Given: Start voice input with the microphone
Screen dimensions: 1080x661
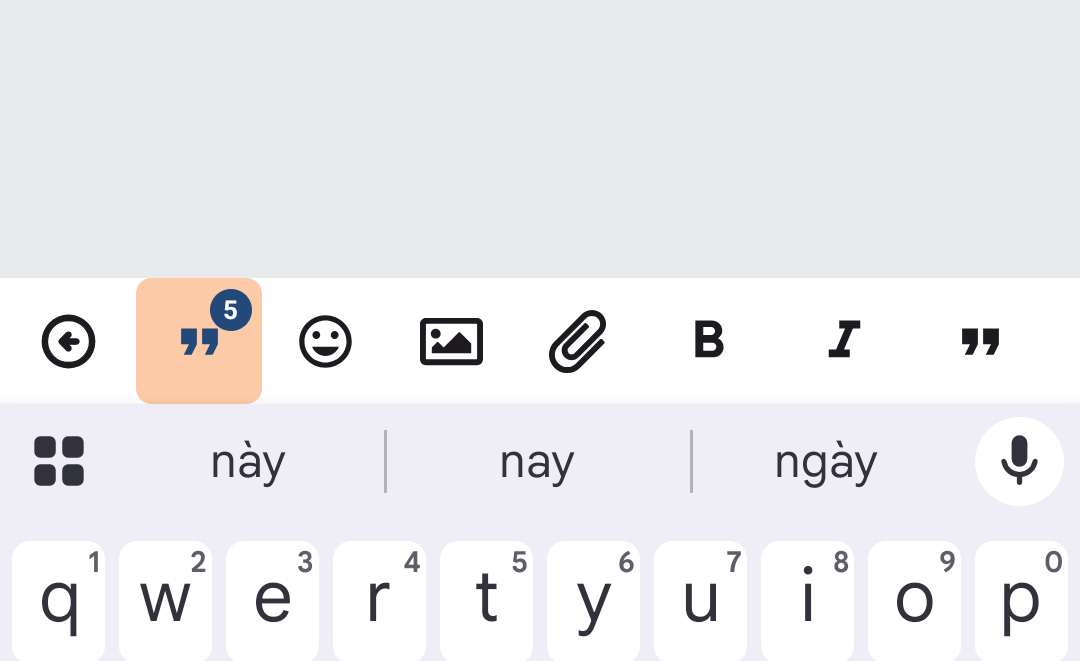Looking at the screenshot, I should tap(1019, 461).
